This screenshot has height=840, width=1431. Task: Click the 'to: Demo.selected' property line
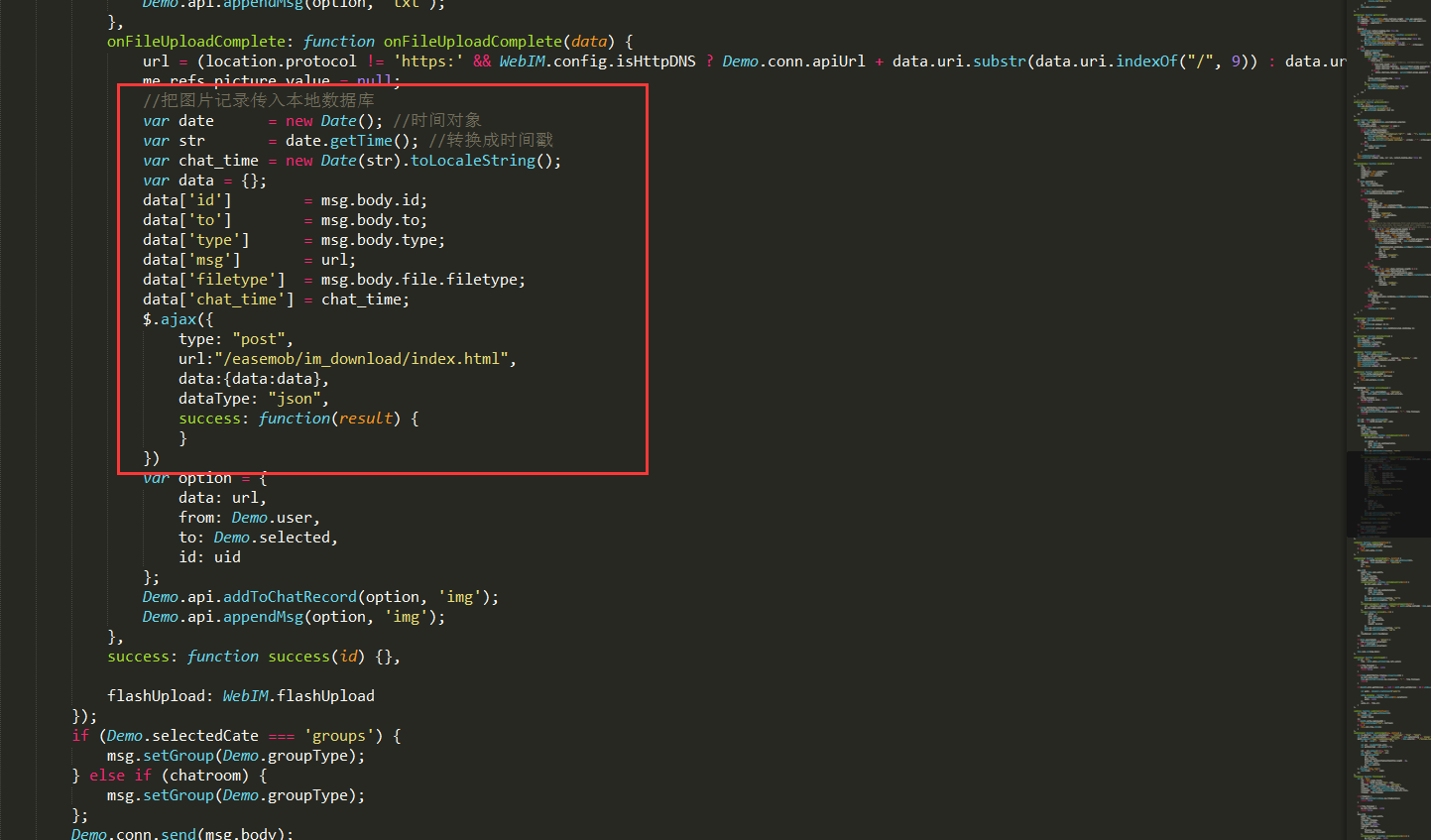click(258, 538)
